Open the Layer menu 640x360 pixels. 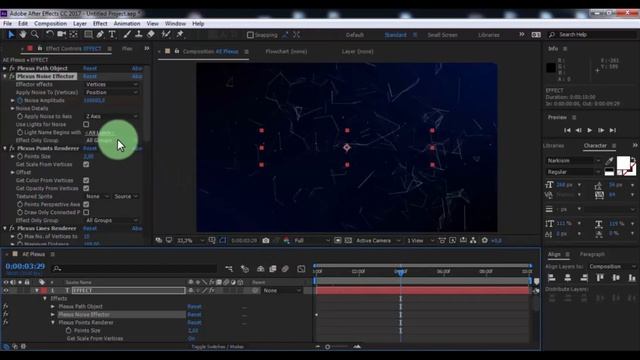pyautogui.click(x=80, y=24)
